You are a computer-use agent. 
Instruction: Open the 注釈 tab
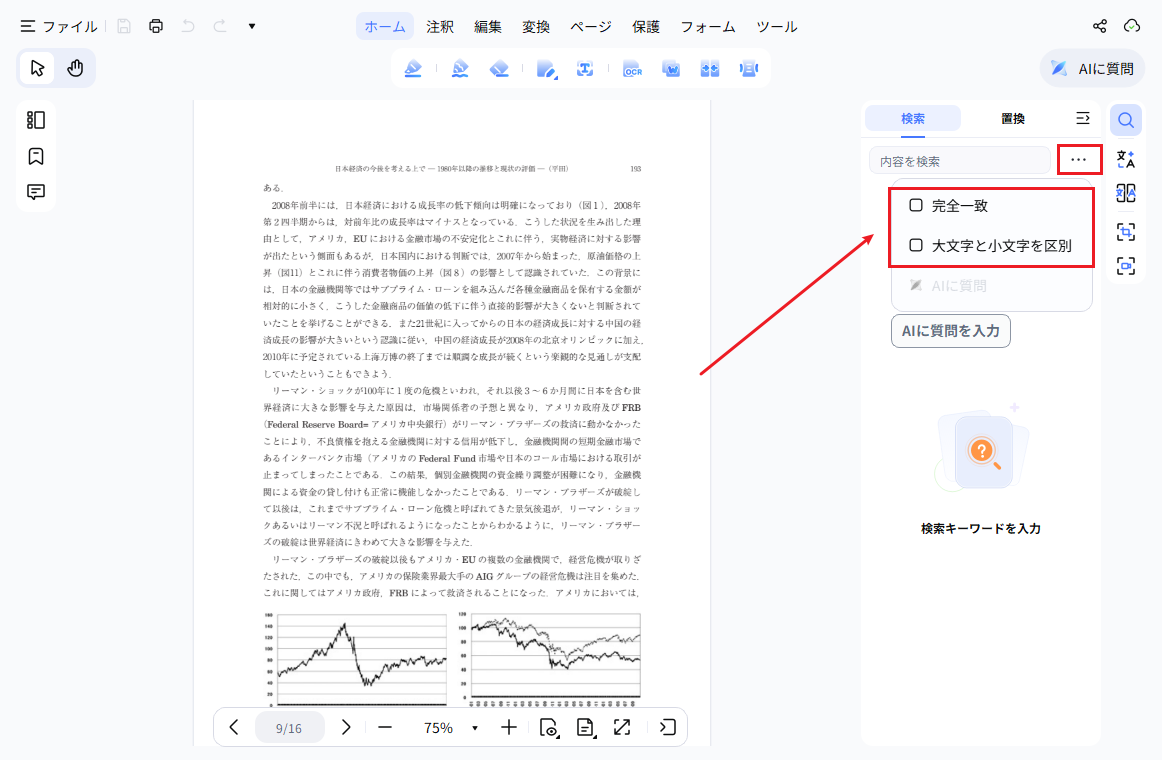tap(439, 27)
